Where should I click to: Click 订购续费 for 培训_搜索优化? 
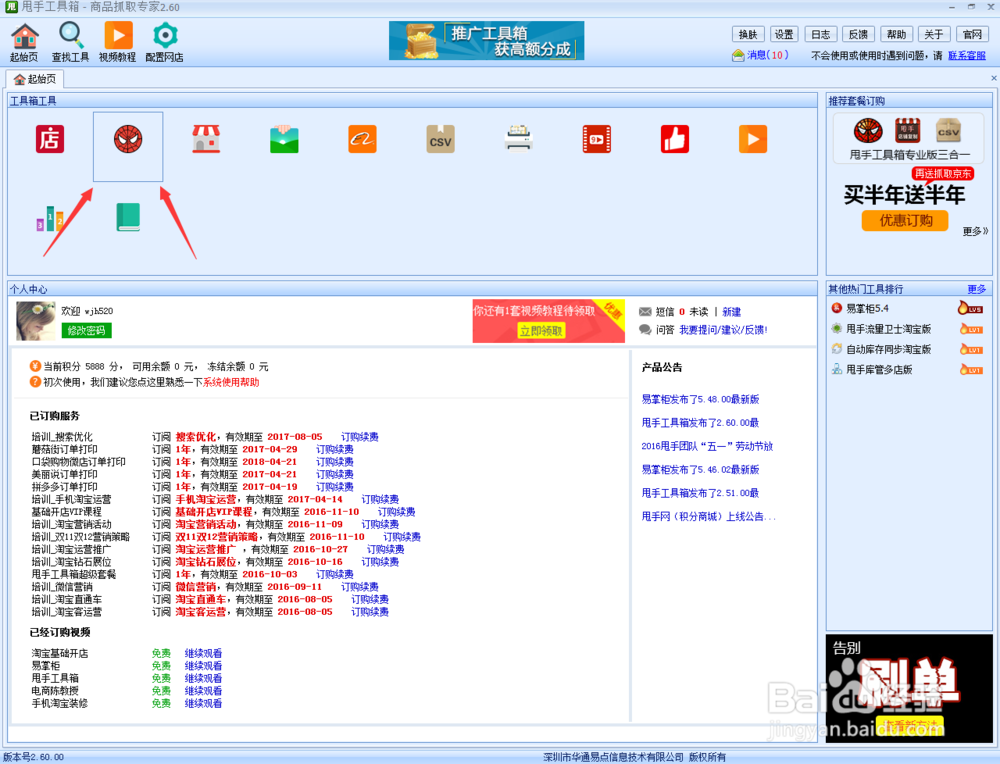coord(360,437)
